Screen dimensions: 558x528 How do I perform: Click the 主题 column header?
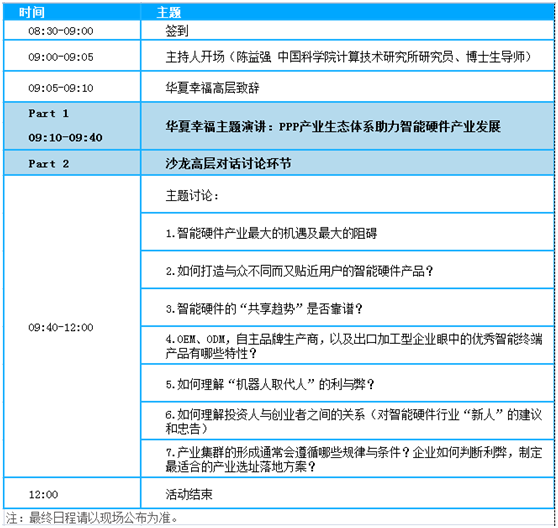pos(169,12)
